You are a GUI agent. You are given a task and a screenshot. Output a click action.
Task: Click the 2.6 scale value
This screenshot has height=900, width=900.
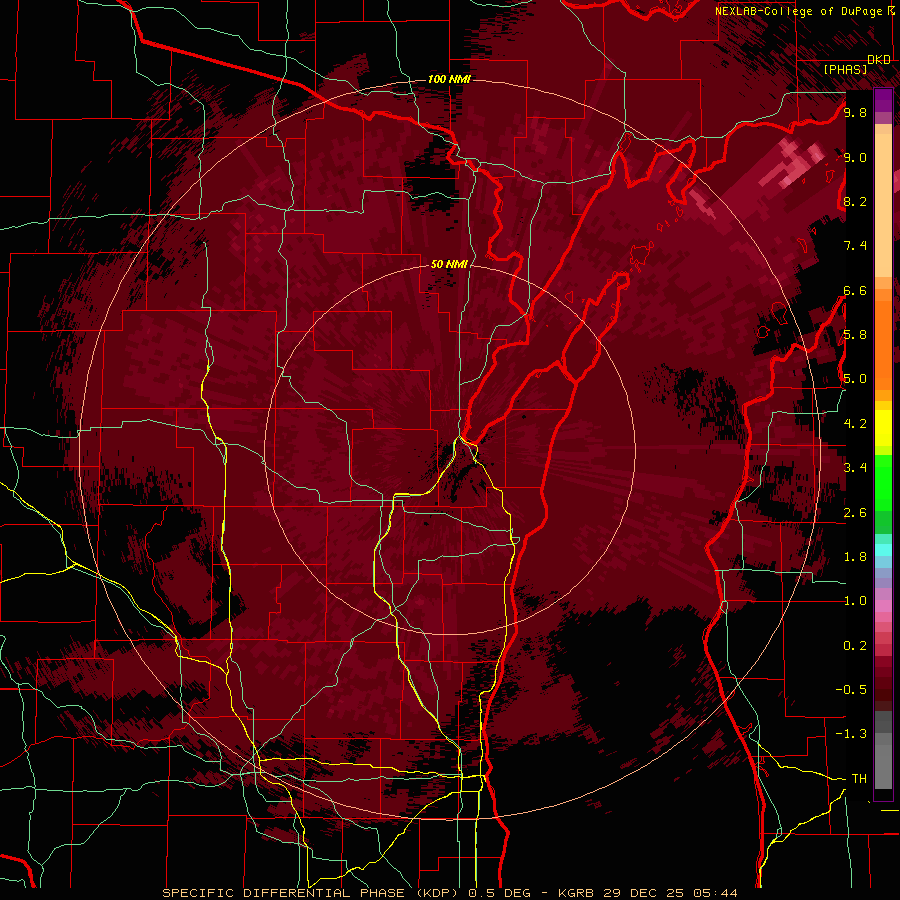855,513
